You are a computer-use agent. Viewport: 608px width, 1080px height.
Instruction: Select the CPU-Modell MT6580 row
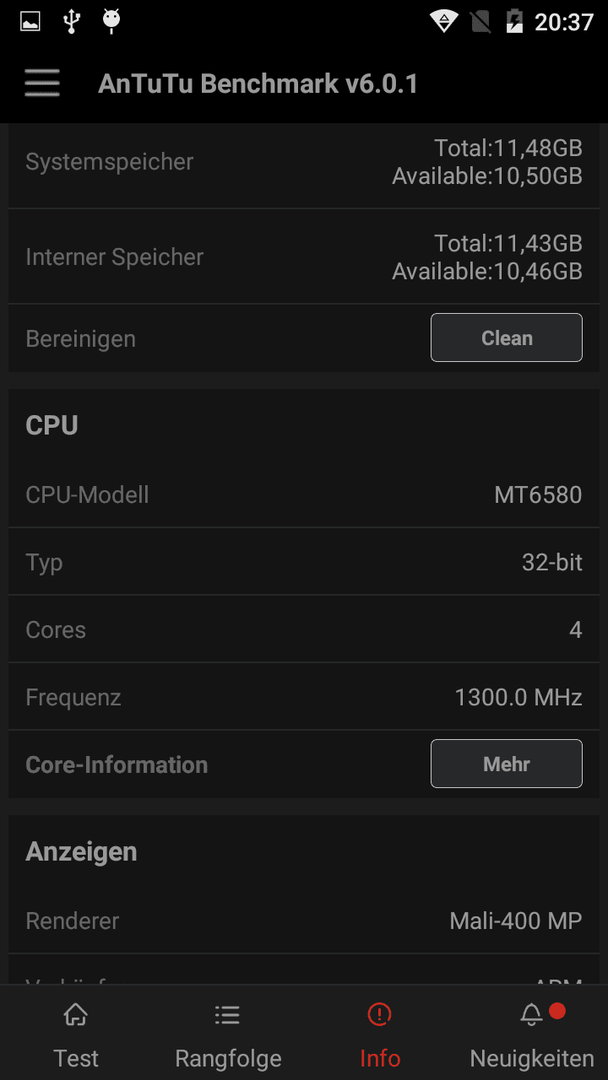304,495
